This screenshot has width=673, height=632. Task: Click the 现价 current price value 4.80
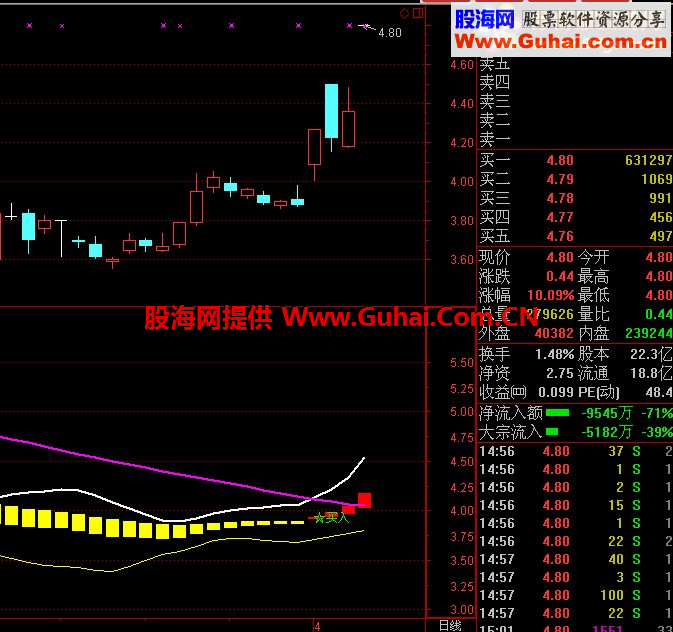(x=560, y=257)
